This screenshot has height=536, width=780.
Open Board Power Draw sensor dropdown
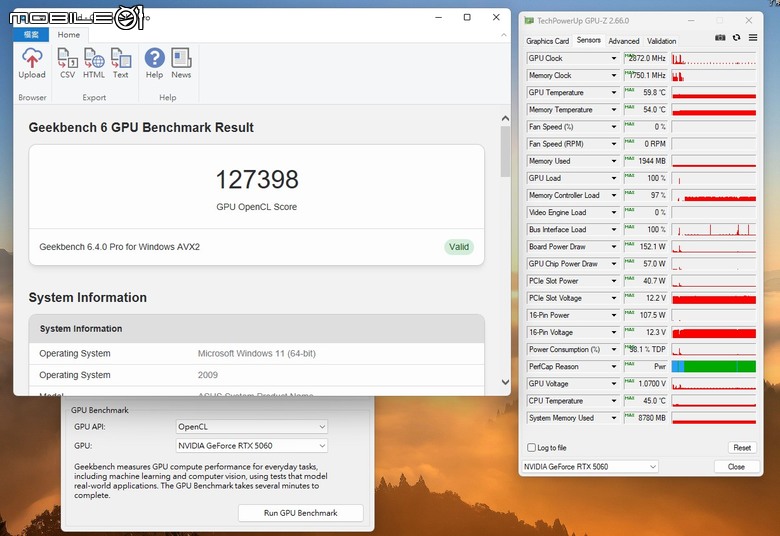point(613,247)
